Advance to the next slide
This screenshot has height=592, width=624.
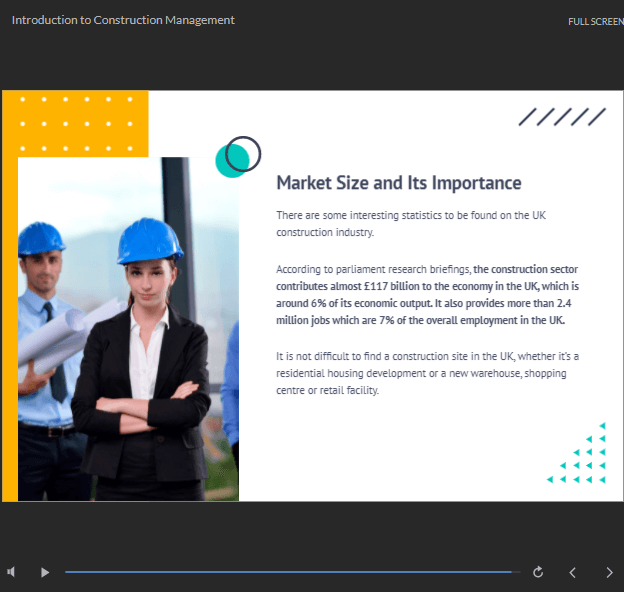[609, 573]
